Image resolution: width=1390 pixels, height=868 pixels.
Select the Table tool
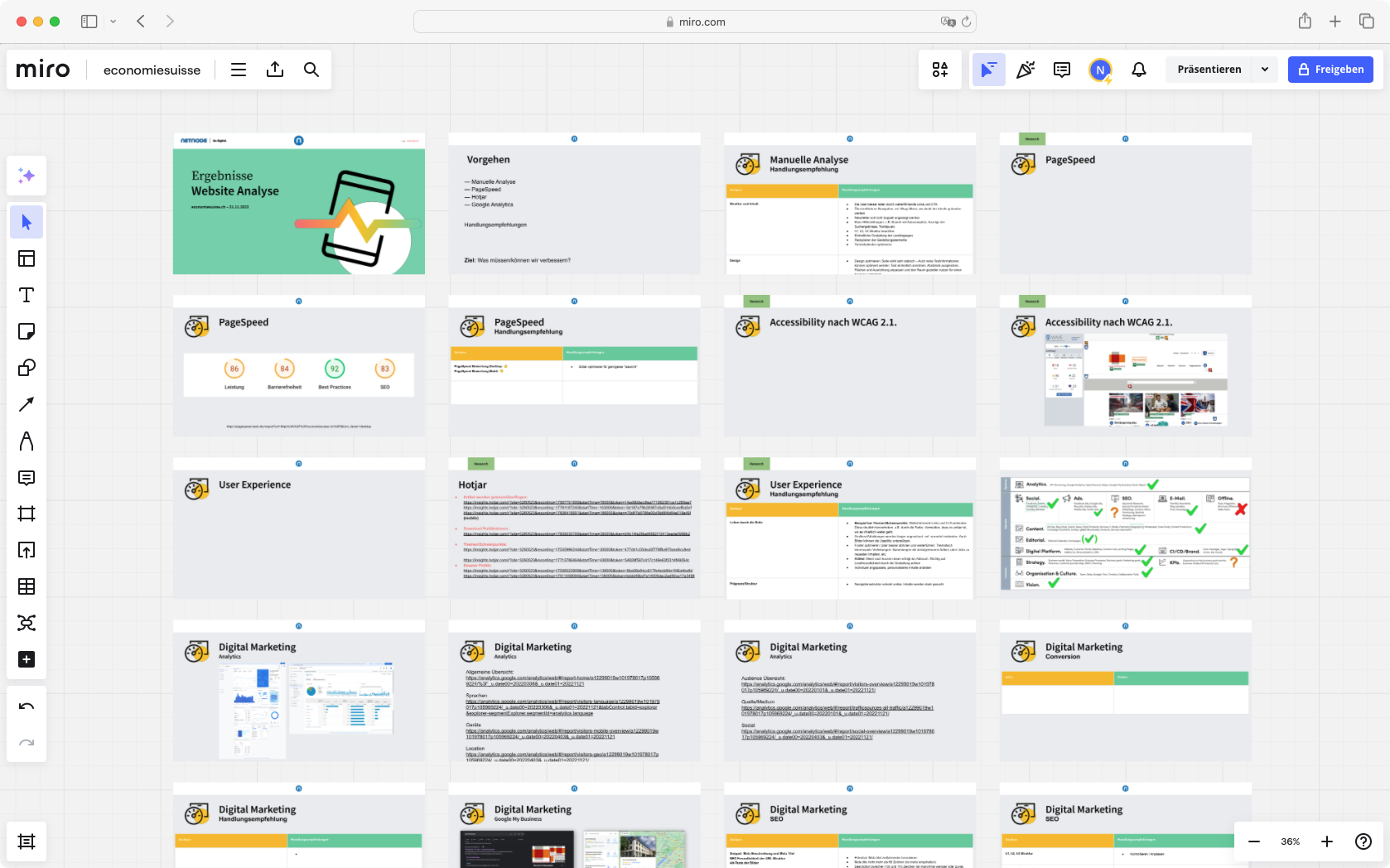pos(27,586)
